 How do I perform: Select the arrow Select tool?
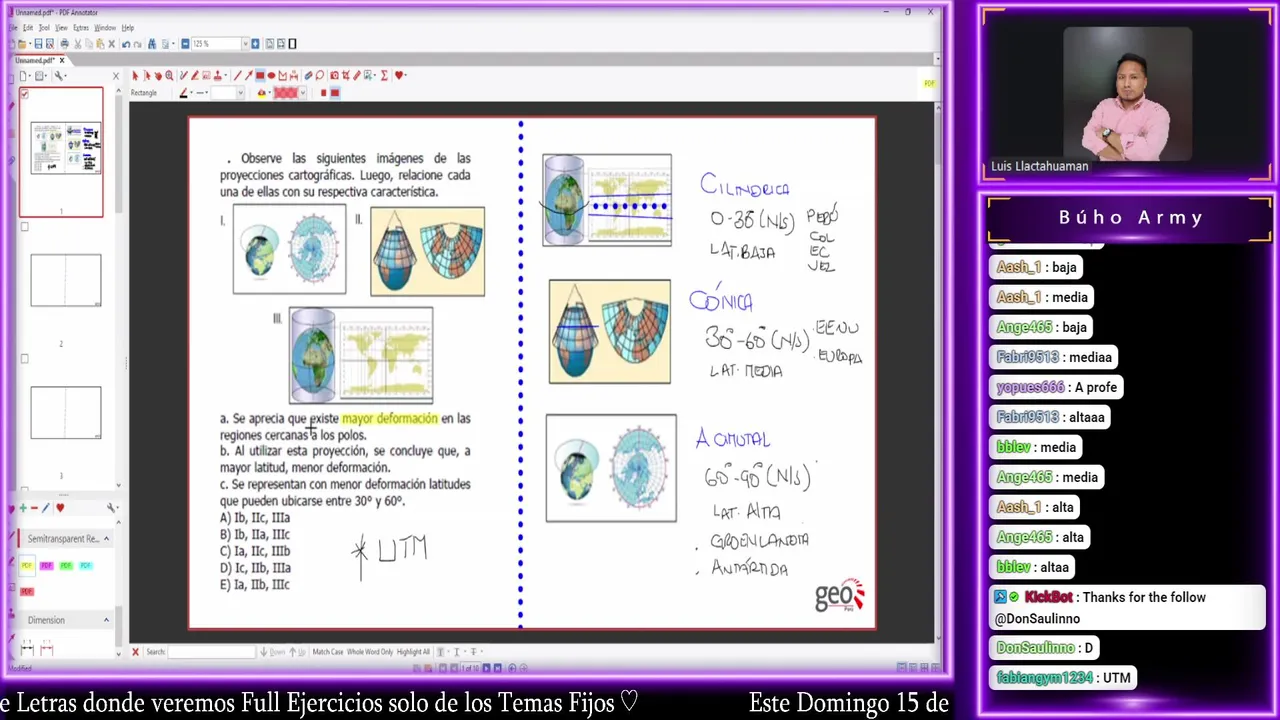[135, 76]
